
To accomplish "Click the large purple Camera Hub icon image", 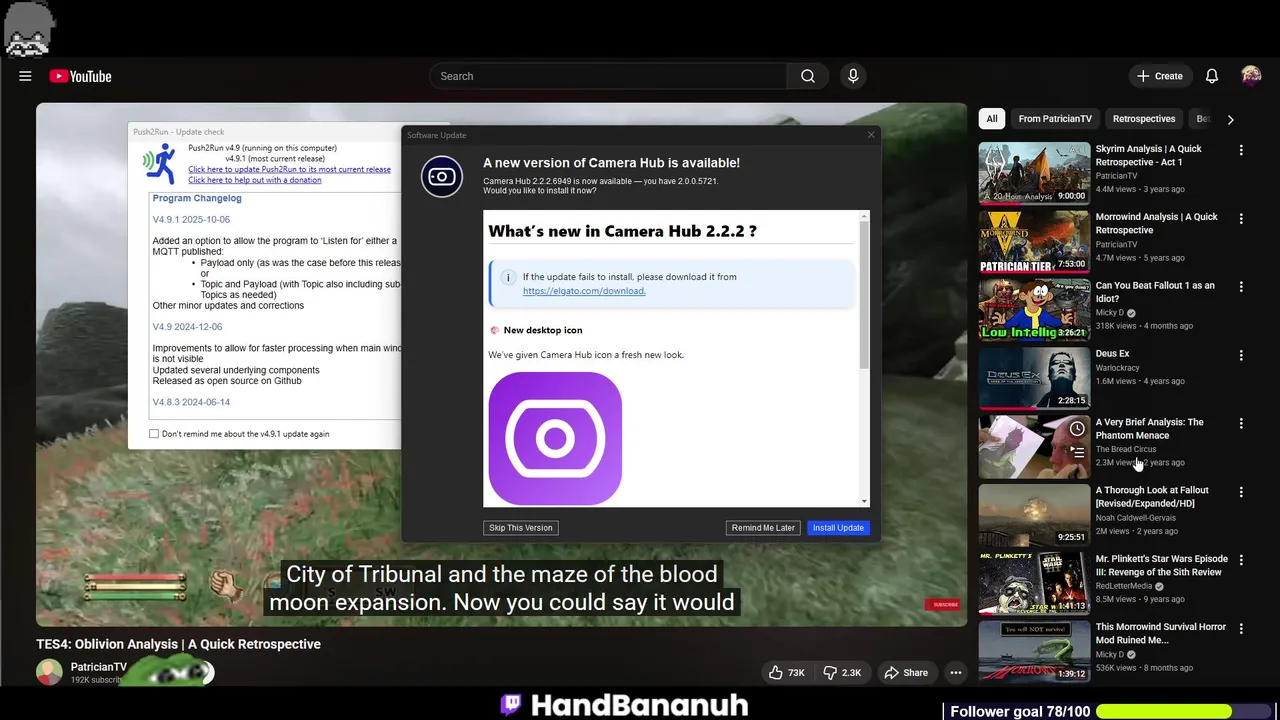I will click(x=555, y=438).
